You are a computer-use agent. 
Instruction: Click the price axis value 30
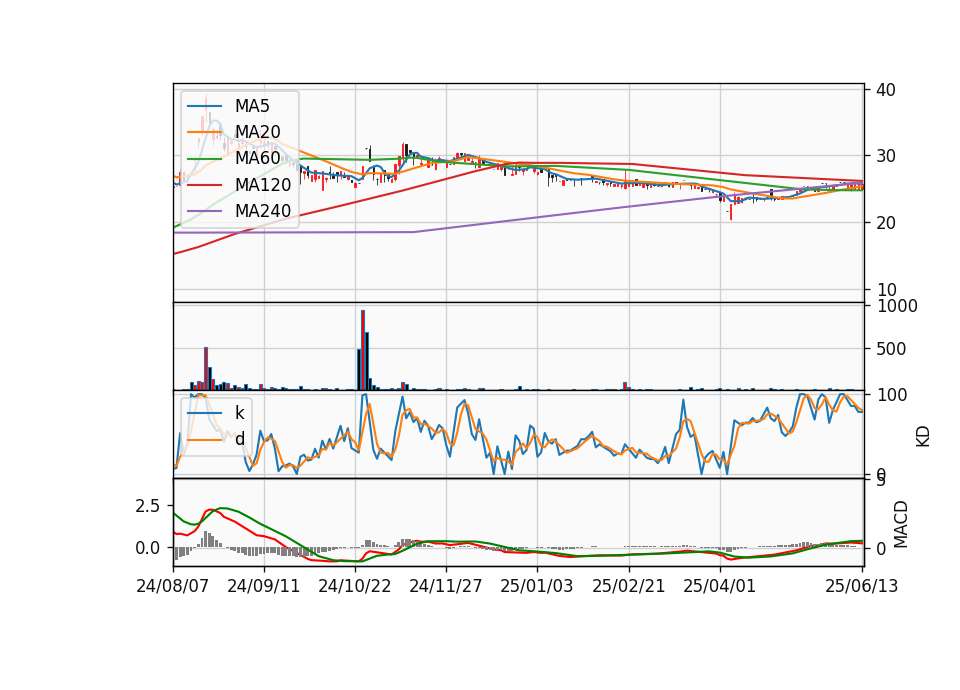886,156
